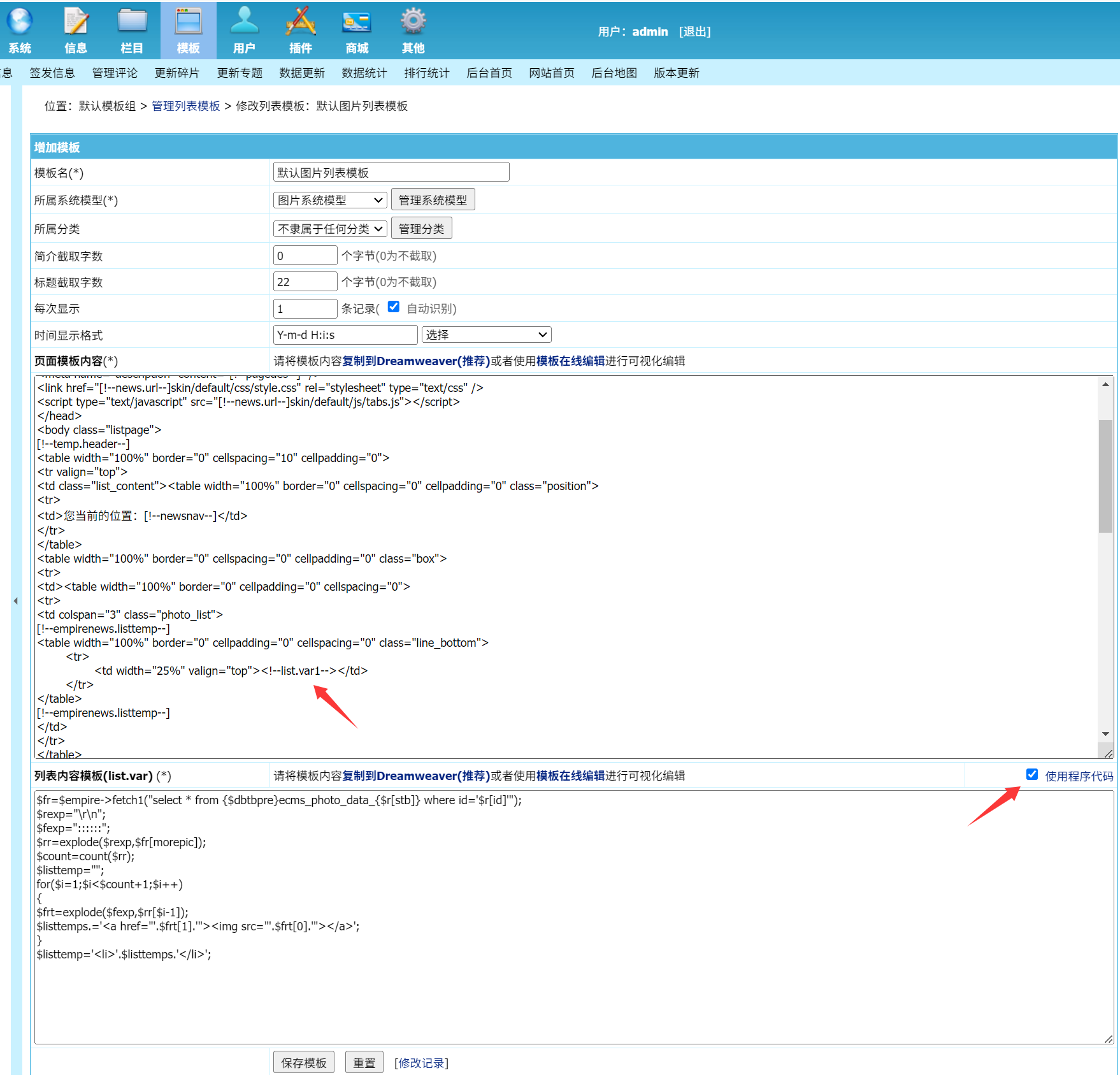Click 保存模板 button
Viewport: 1120px width, 1075px height.
304,1062
